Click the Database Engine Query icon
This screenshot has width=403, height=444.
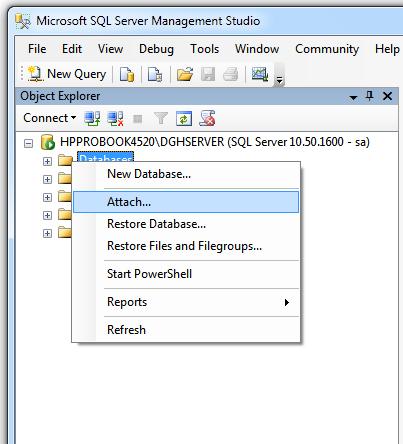pyautogui.click(x=127, y=74)
